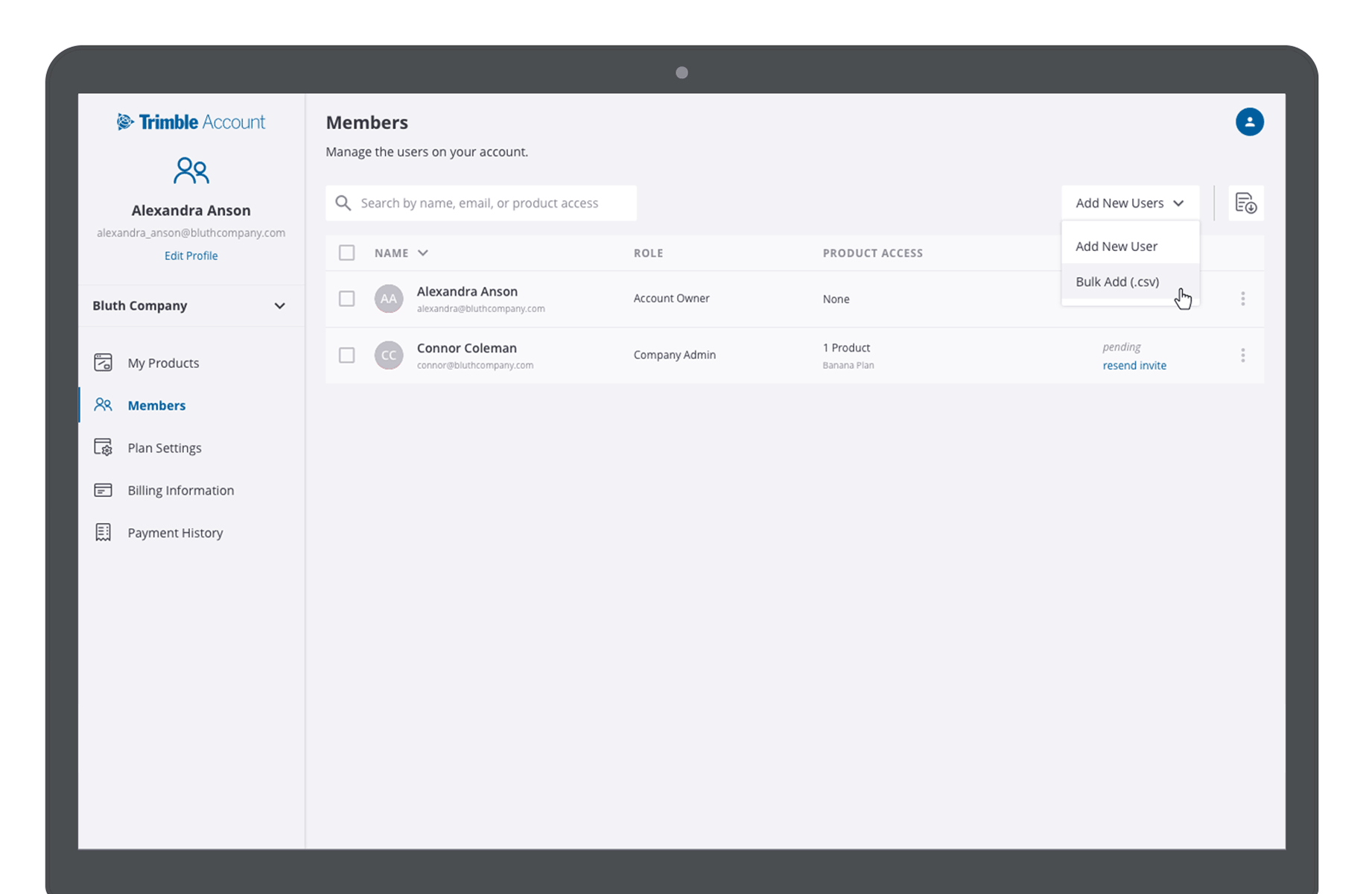
Task: Open kebab menu for Connor Coleman
Action: (1242, 355)
